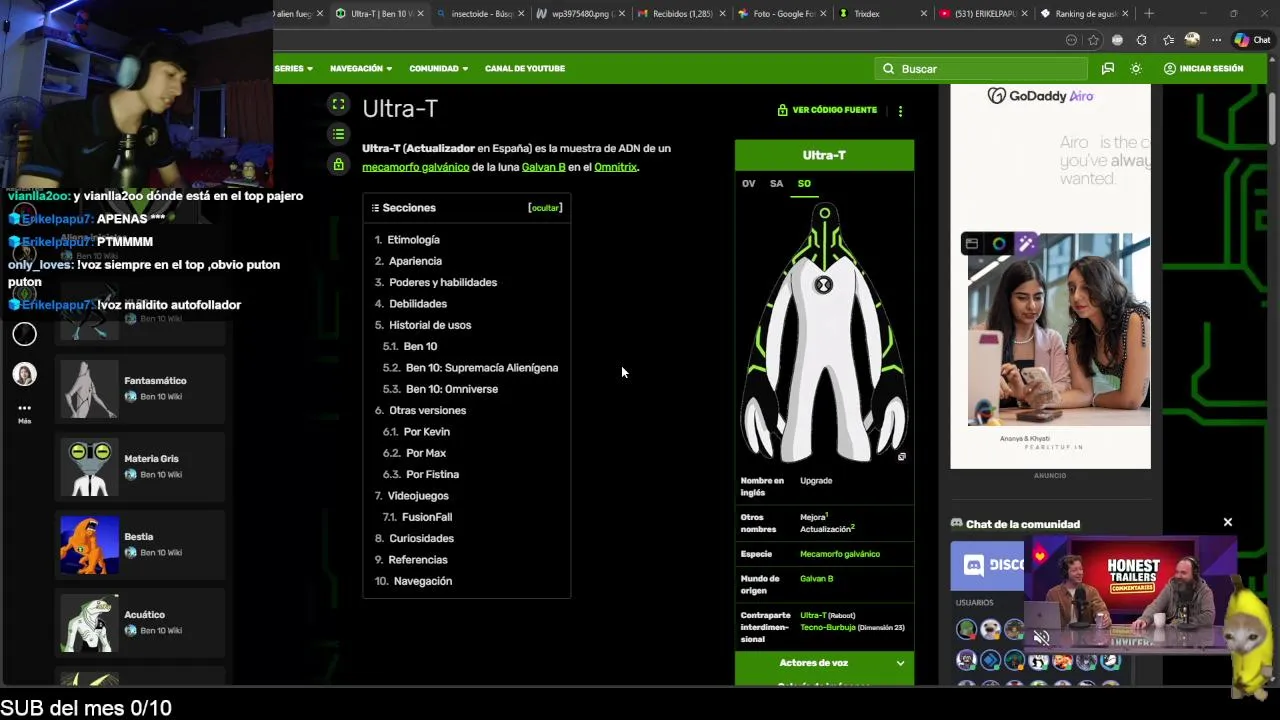Click Galvan B in Mundo de origen row

817,579
